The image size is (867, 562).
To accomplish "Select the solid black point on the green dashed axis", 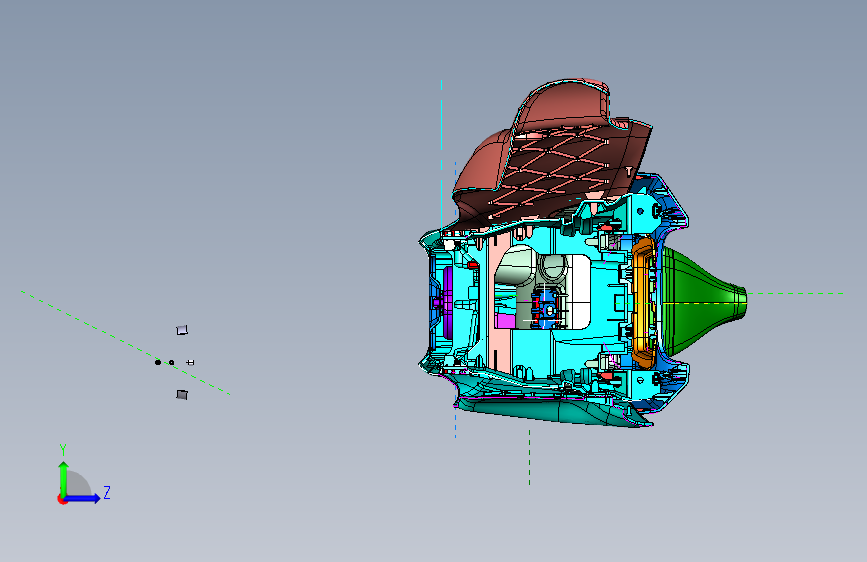I will coord(158,362).
